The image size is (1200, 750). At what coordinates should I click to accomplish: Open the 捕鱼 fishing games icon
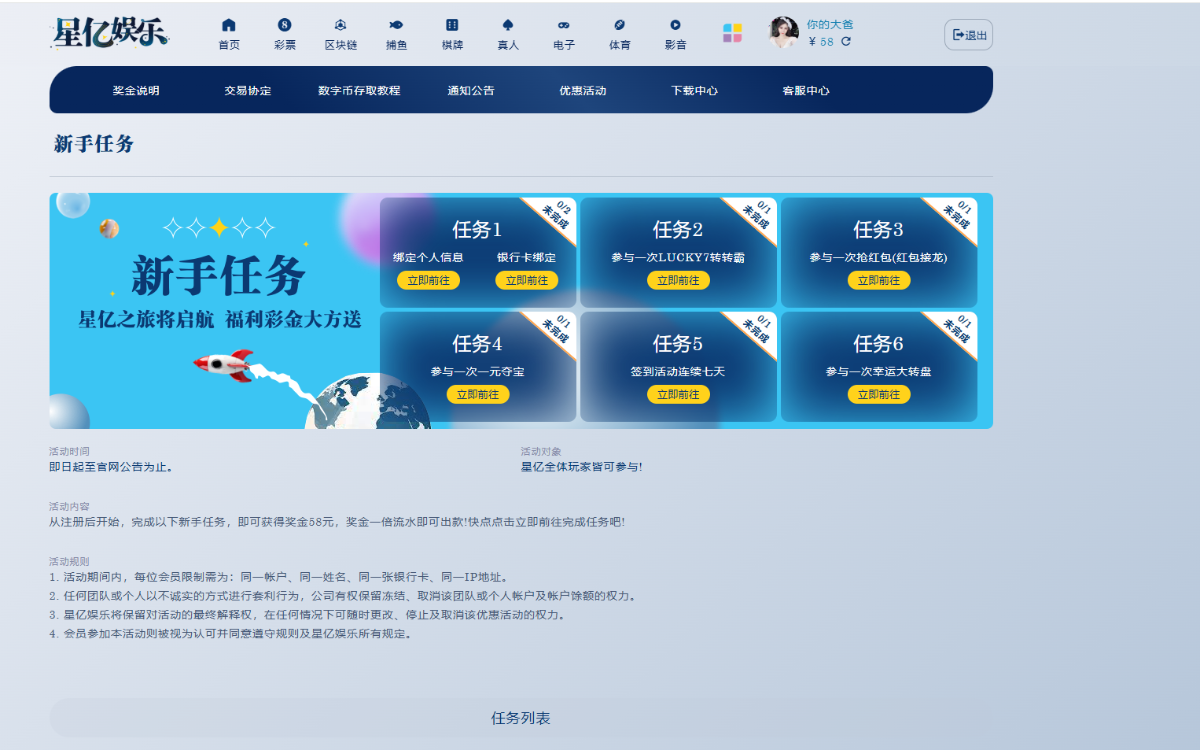pos(396,26)
